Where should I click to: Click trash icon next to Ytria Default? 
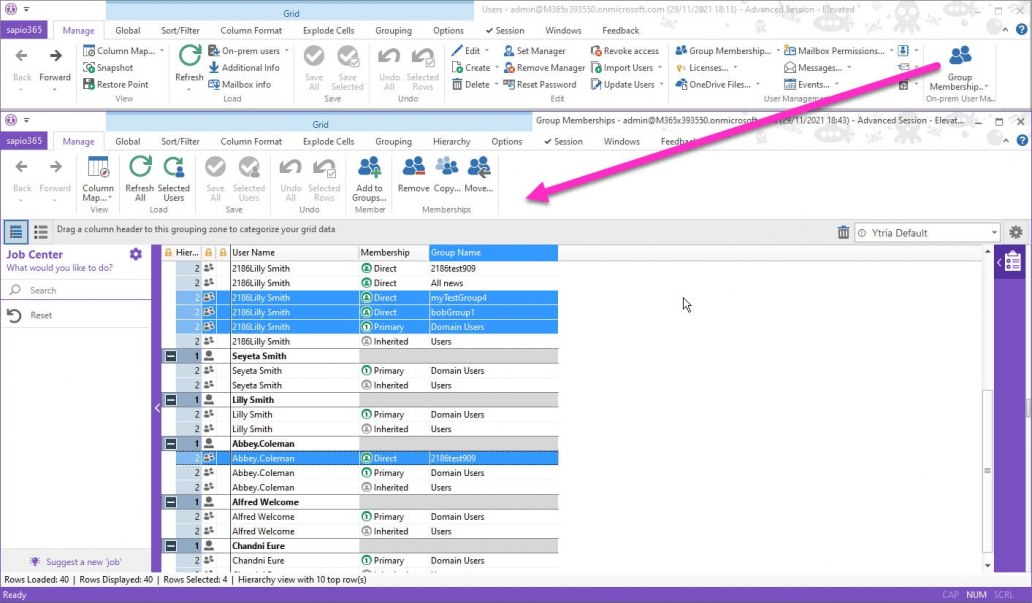(x=843, y=232)
